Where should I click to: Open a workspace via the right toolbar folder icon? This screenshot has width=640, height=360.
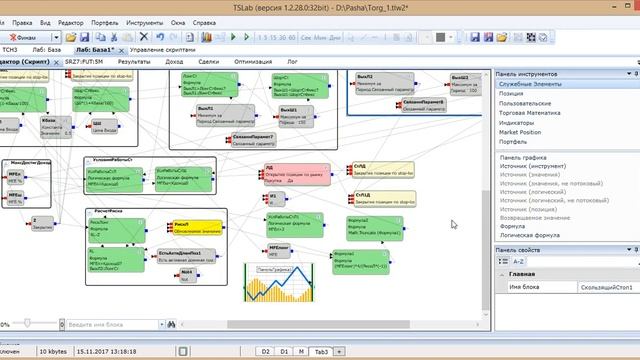tap(502, 38)
